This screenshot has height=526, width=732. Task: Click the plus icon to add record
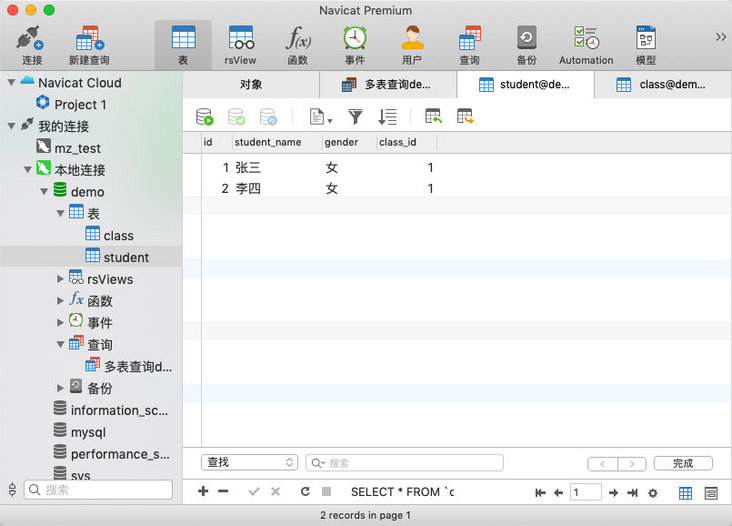203,492
